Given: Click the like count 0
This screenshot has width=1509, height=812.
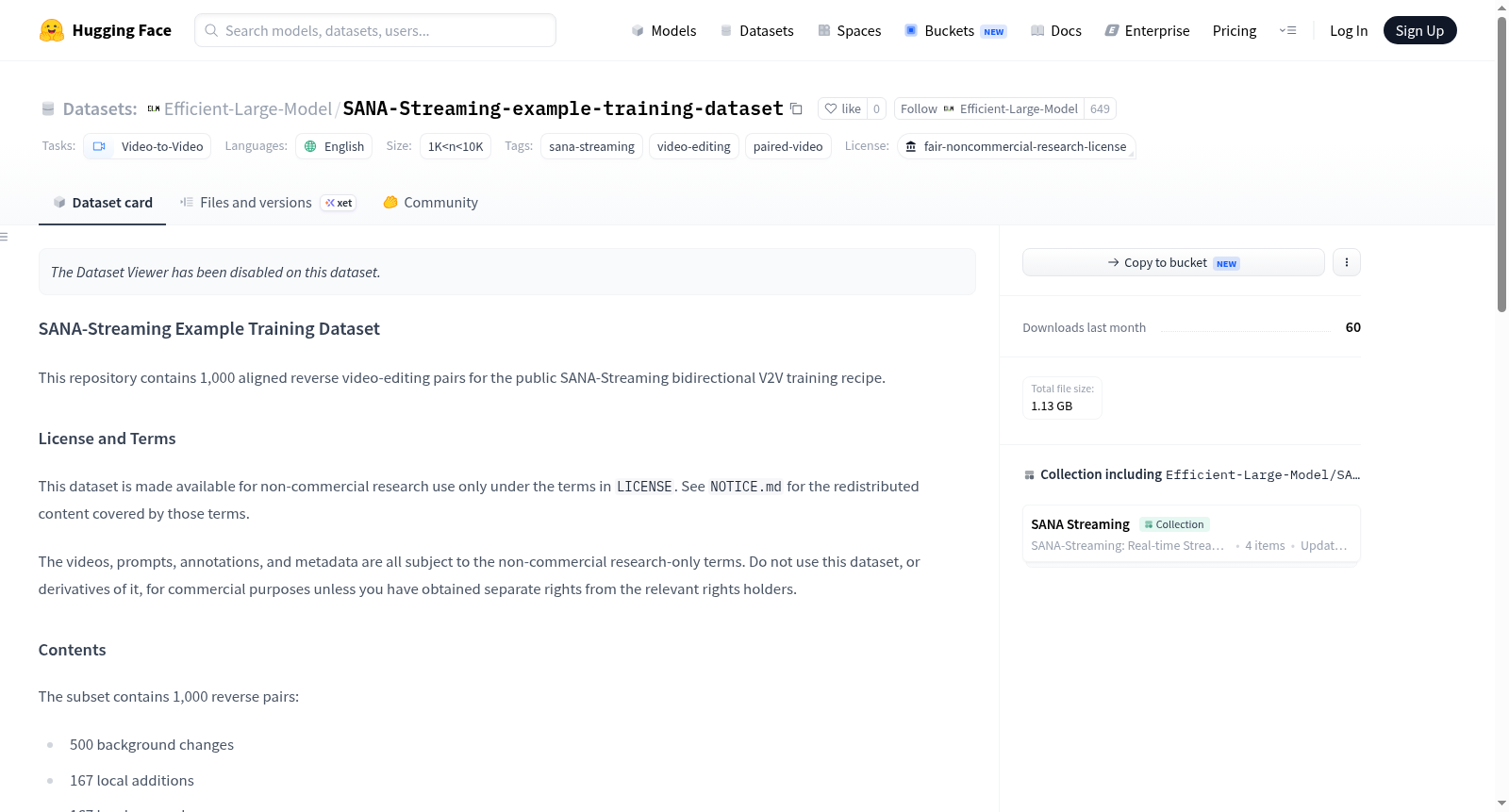Looking at the screenshot, I should click(x=876, y=108).
